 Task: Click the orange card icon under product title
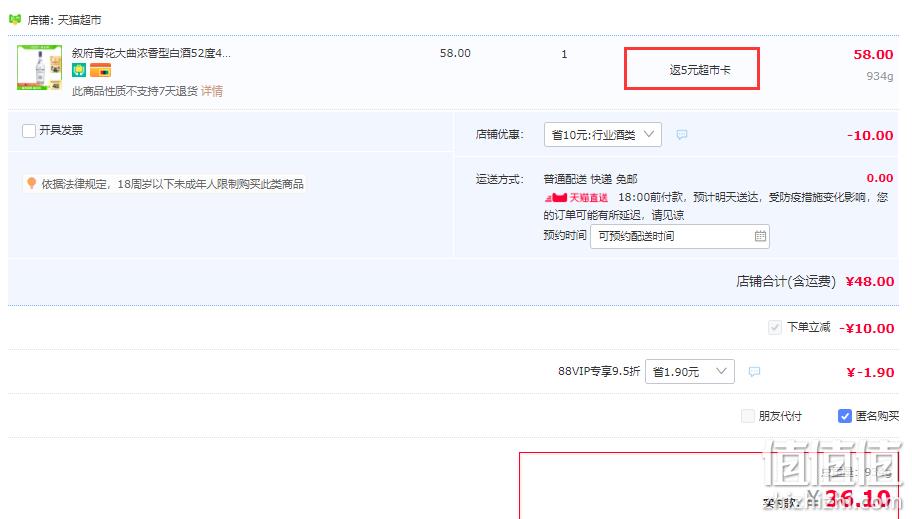click(x=101, y=70)
